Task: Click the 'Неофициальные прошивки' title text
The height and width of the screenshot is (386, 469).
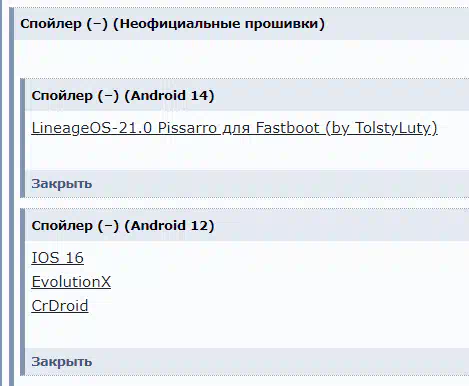Action: [219, 24]
